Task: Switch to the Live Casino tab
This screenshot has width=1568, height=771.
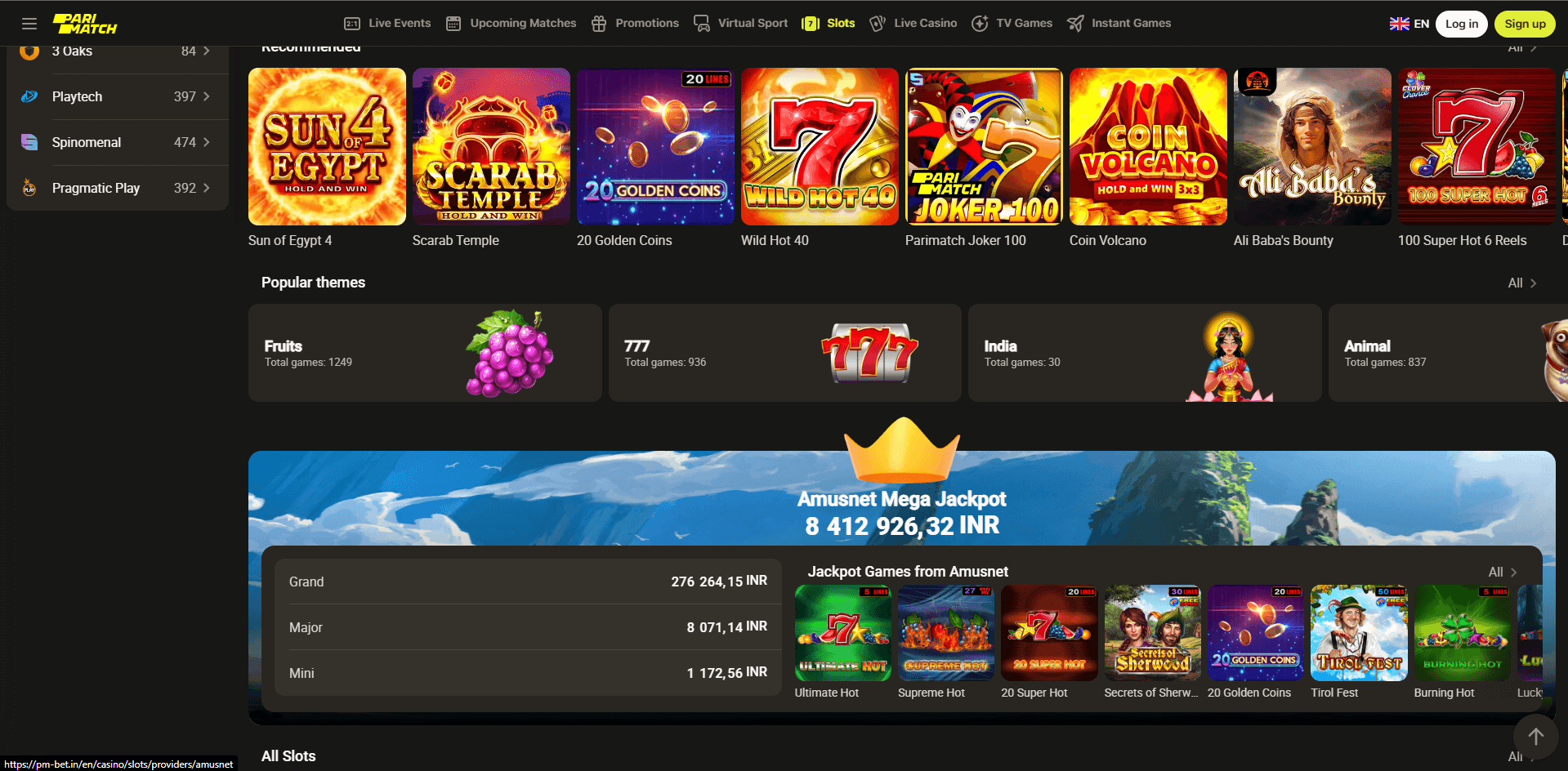Action: click(x=914, y=24)
